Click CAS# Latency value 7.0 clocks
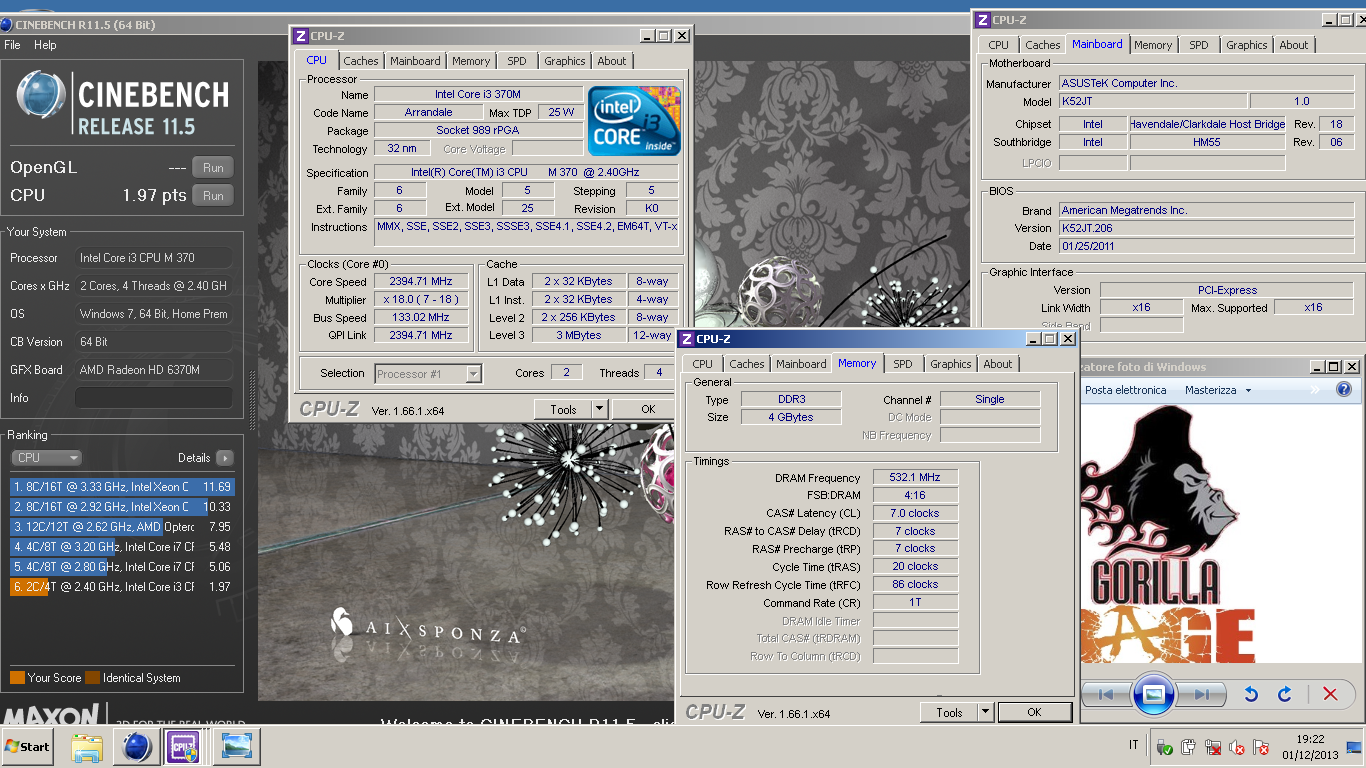1366x768 pixels. [915, 514]
